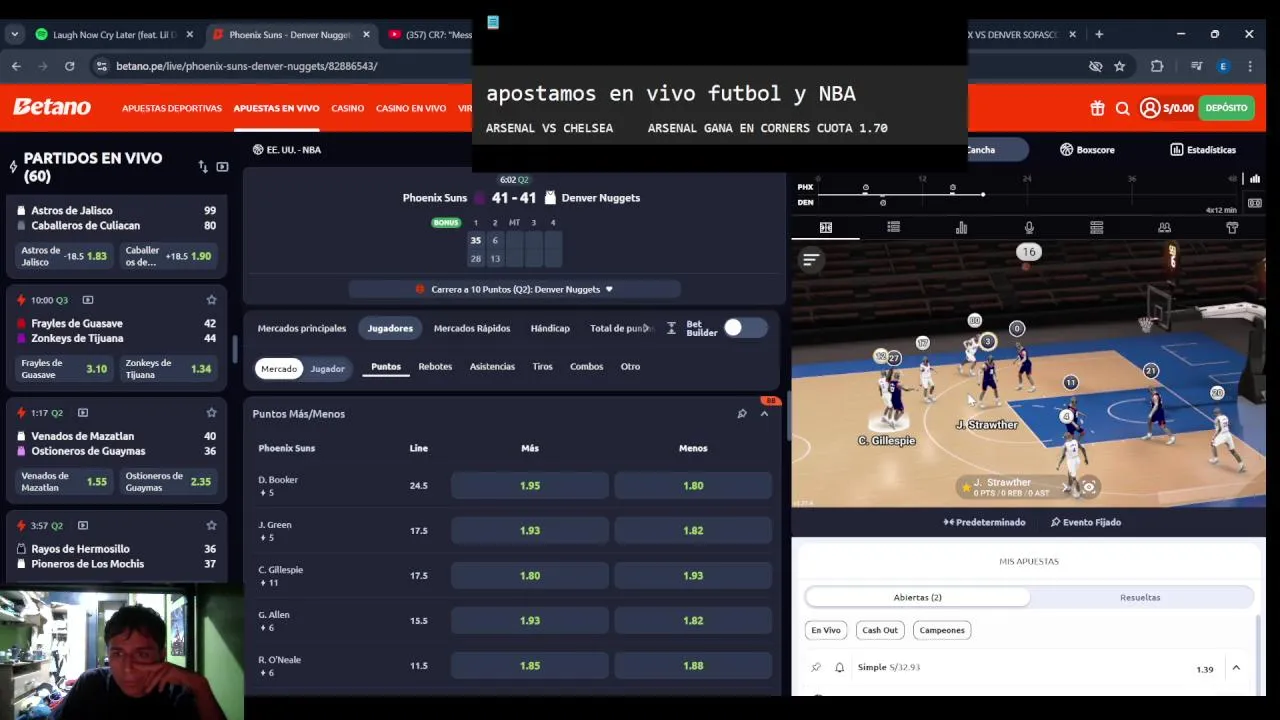Click the My Bets panel scrollbar
Image resolution: width=1280 pixels, height=720 pixels.
(1259, 655)
